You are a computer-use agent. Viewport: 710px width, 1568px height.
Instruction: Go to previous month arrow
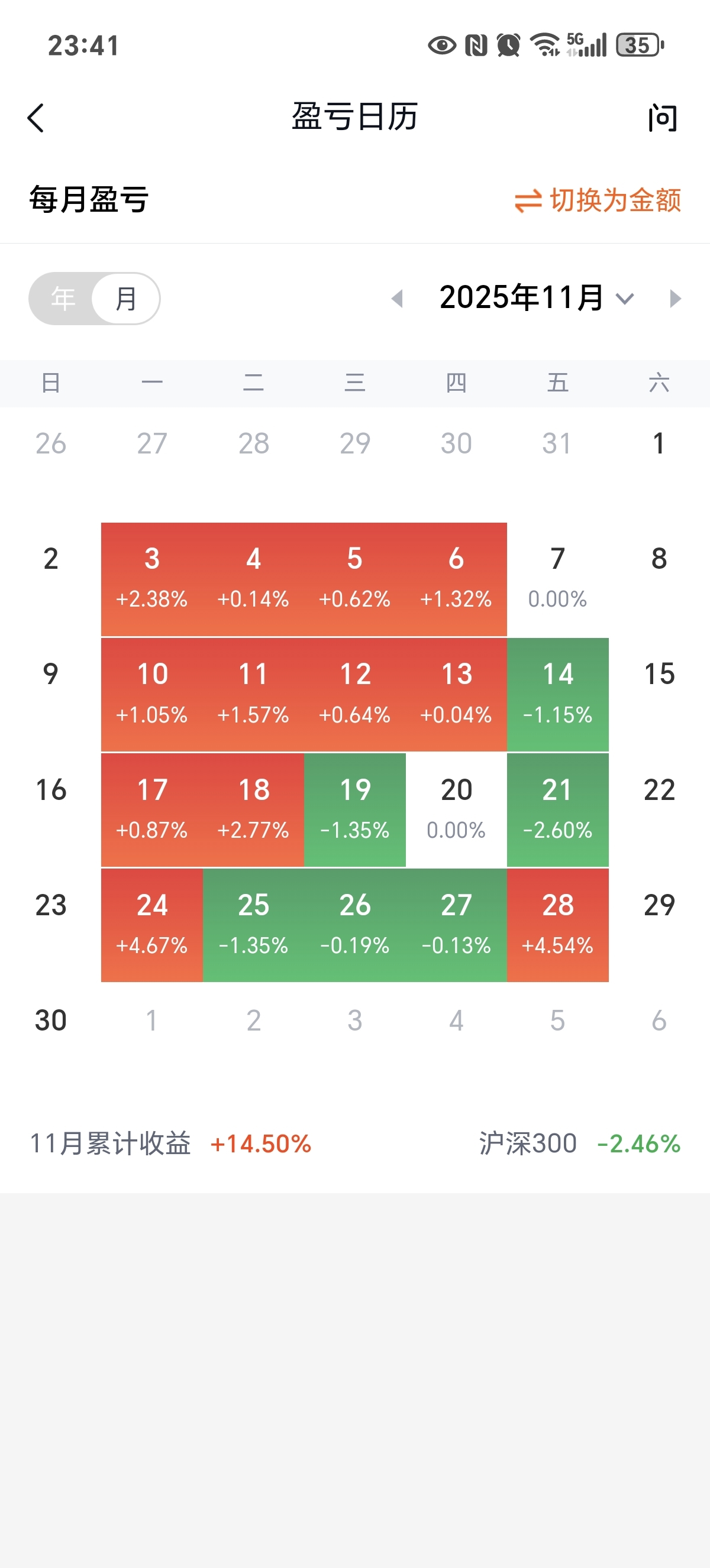click(x=398, y=298)
